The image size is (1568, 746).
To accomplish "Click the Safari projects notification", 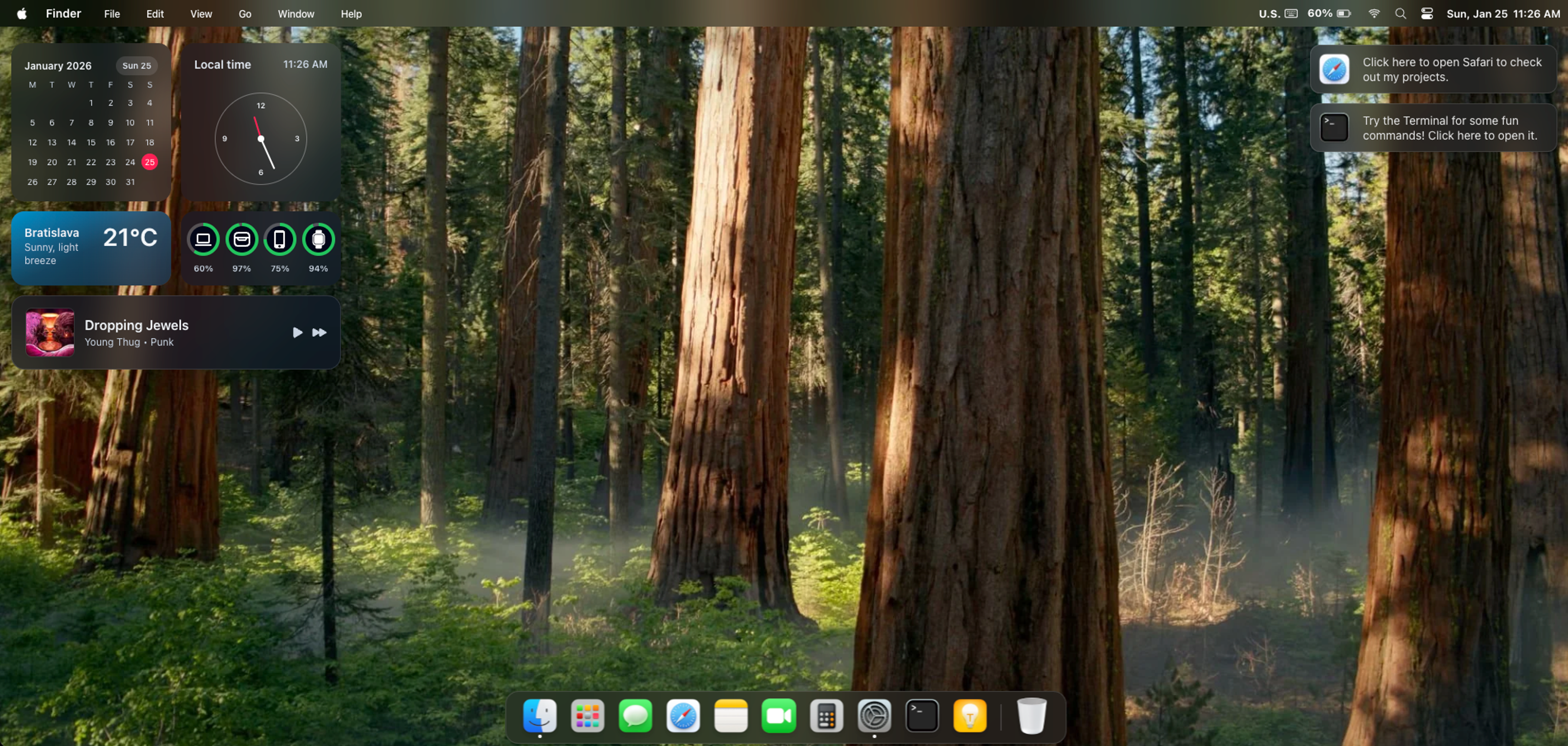I will [1433, 70].
